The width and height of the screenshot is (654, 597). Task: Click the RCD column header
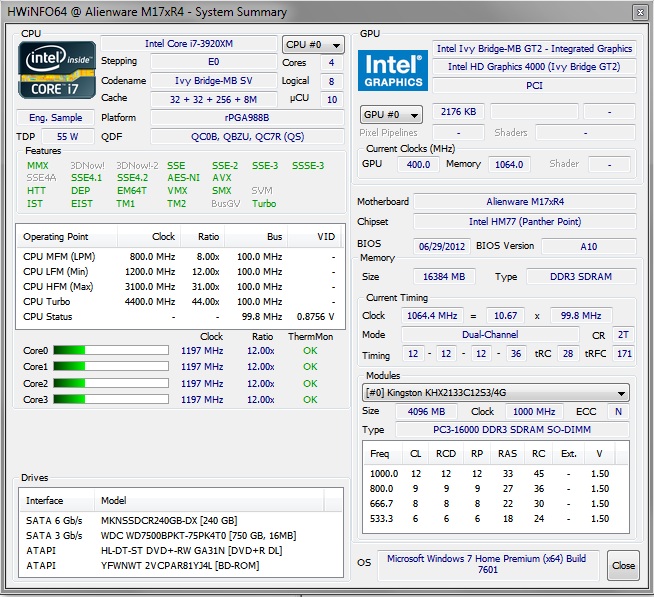446,453
